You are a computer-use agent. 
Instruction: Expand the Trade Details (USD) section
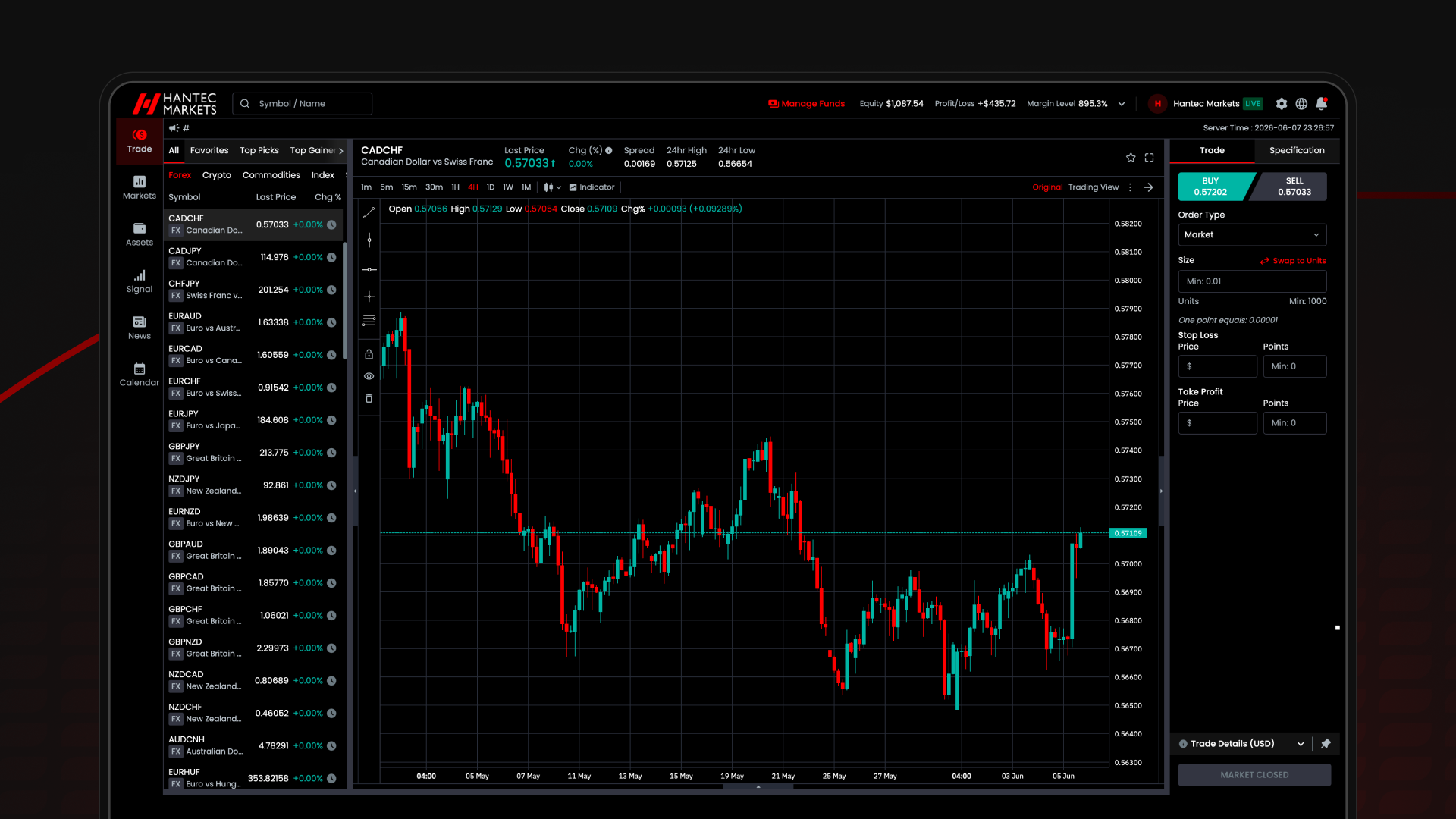pos(1301,744)
